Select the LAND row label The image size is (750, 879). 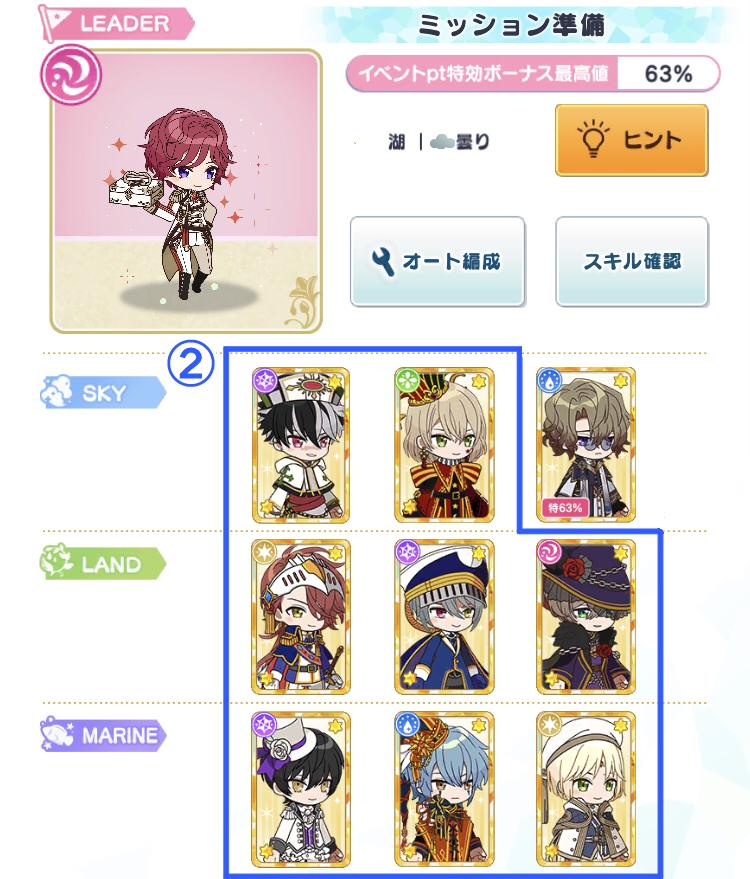(x=103, y=563)
